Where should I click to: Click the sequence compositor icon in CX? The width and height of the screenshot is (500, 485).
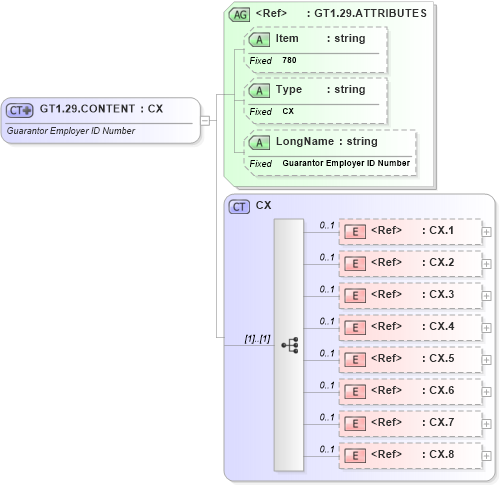click(x=290, y=345)
